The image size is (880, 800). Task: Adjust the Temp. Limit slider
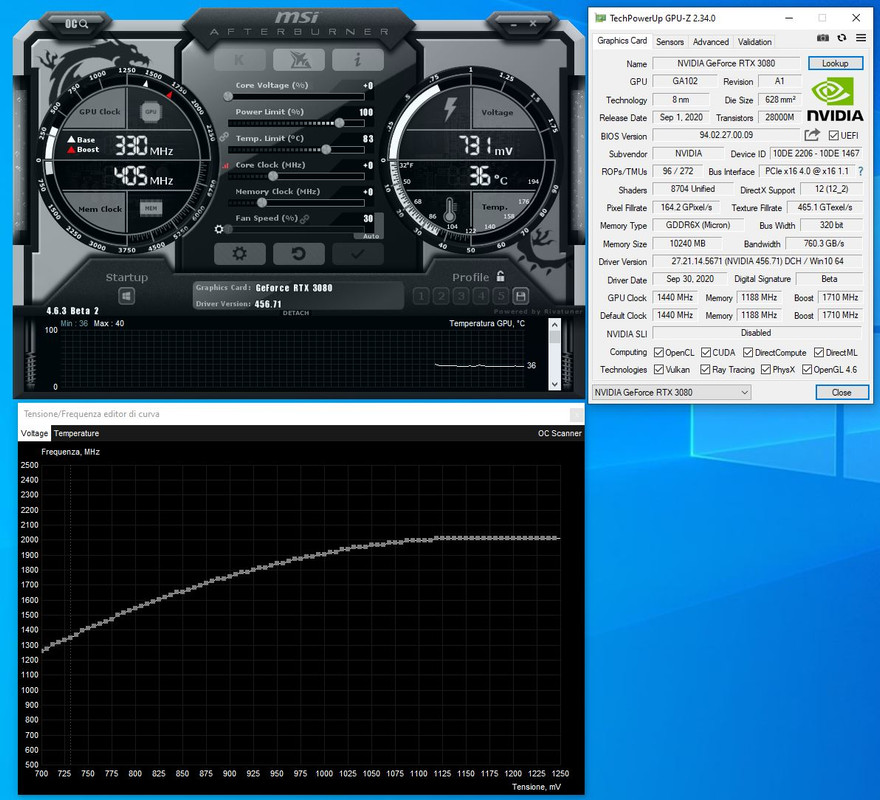pos(296,150)
